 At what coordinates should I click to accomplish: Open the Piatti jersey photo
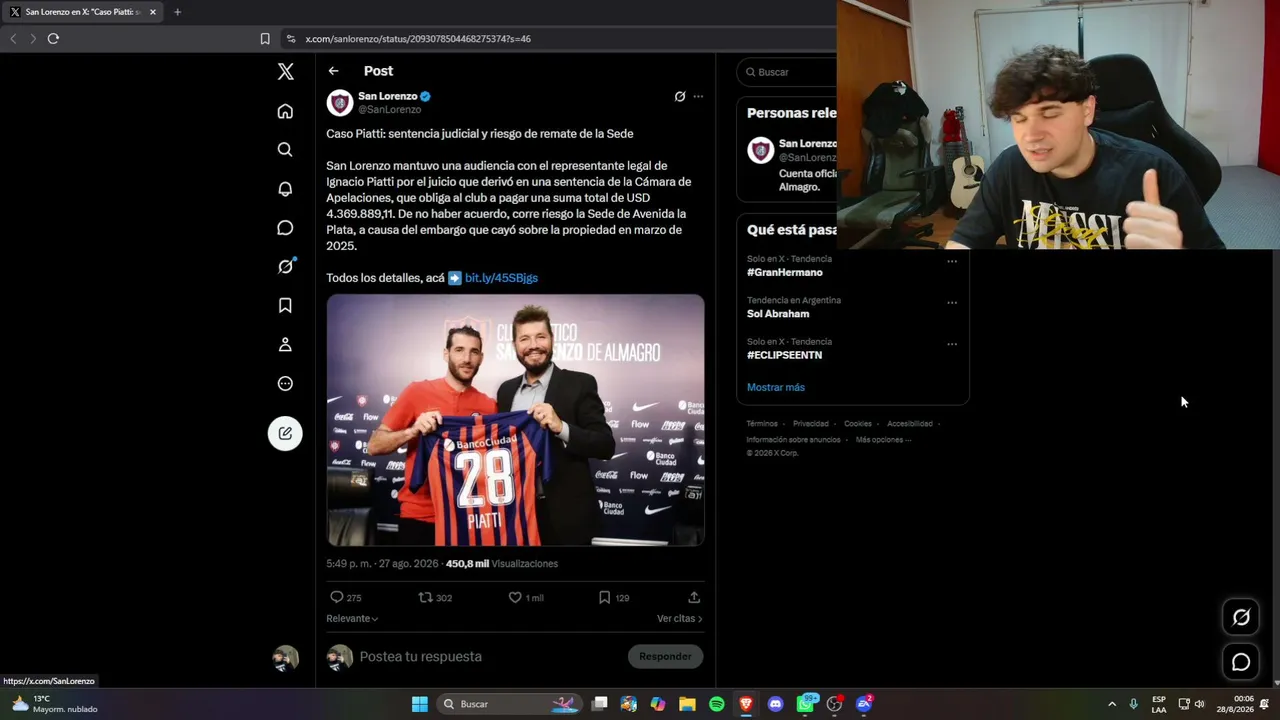[x=516, y=420]
